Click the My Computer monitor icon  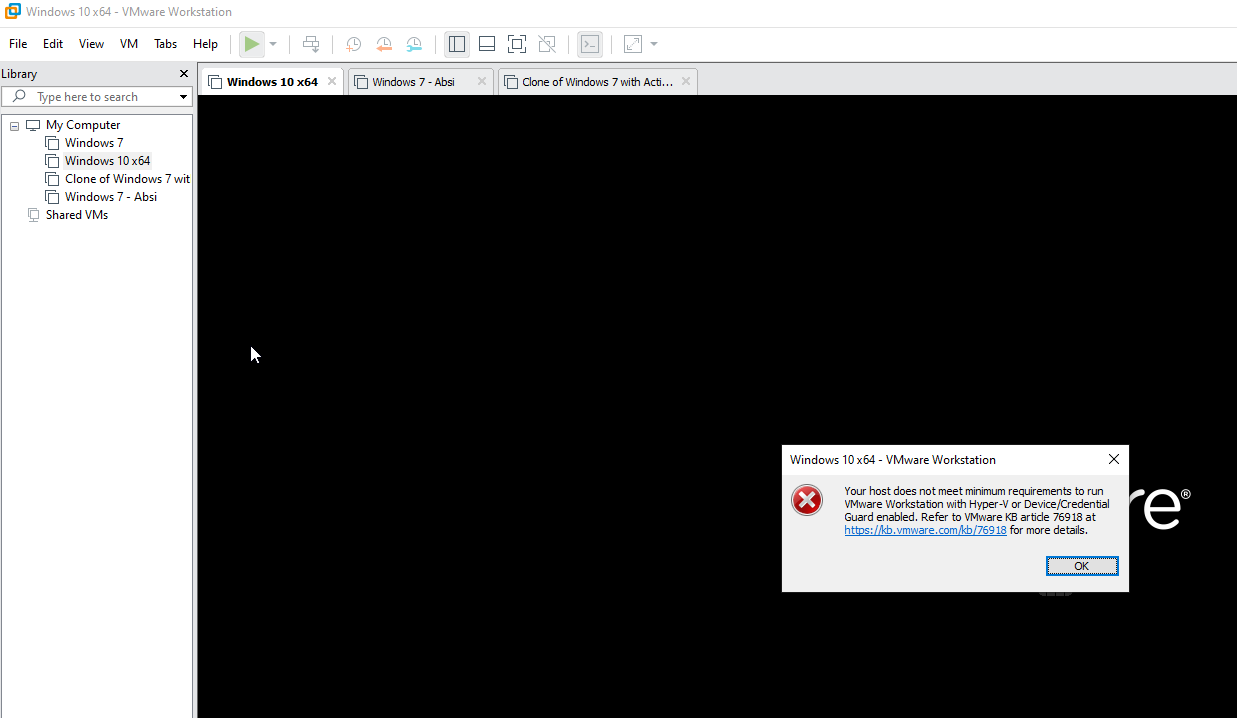coord(33,125)
